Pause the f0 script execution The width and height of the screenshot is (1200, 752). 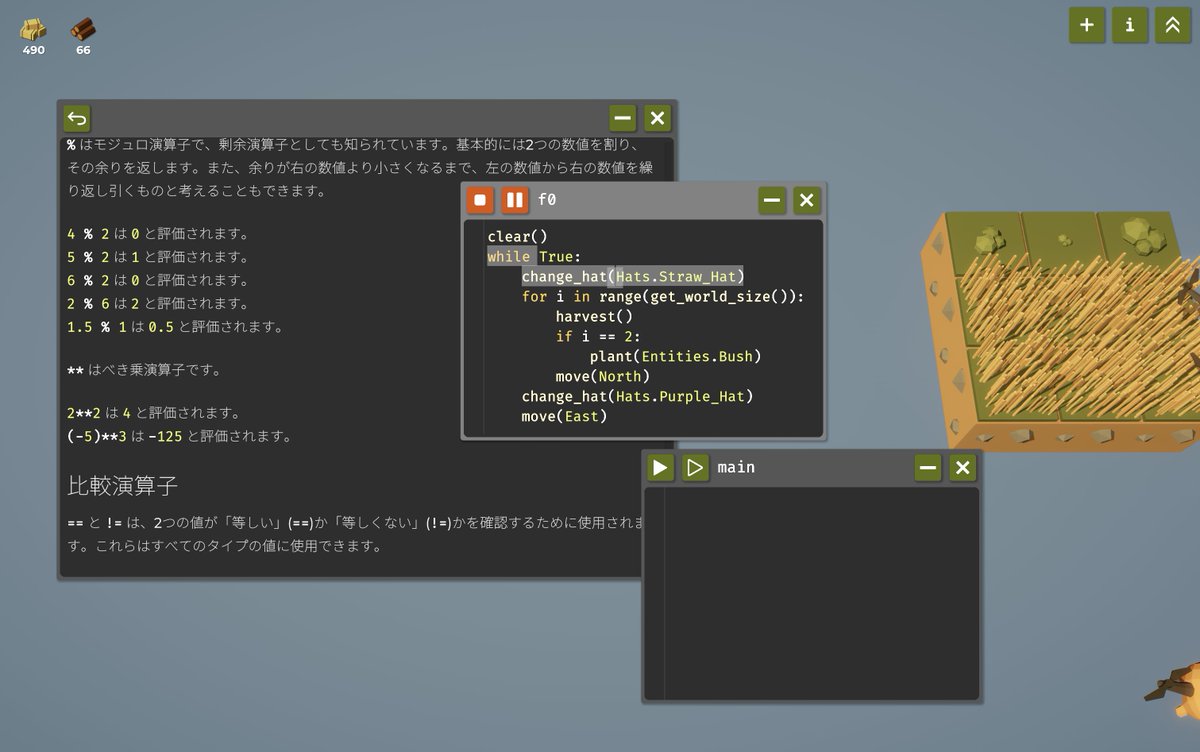point(515,200)
